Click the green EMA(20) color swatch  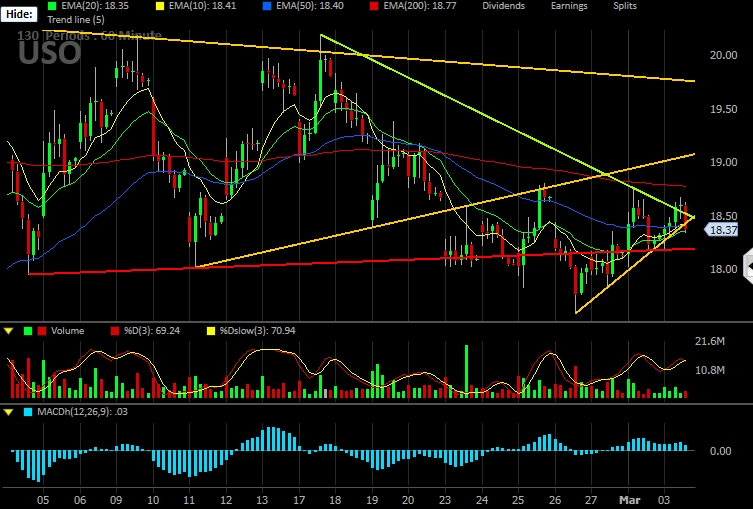tap(52, 6)
